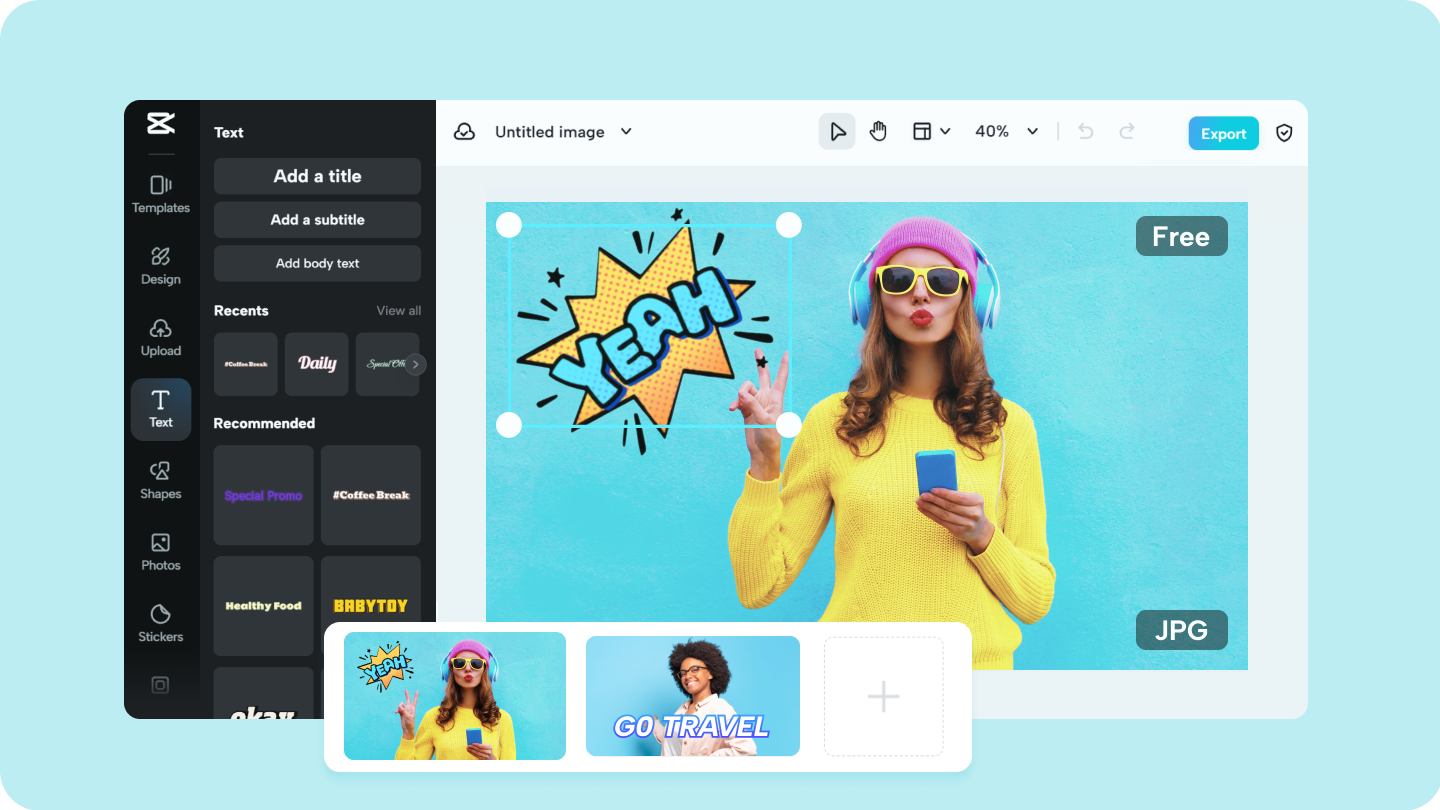Click the CapCut logo in the sidebar

pyautogui.click(x=160, y=123)
